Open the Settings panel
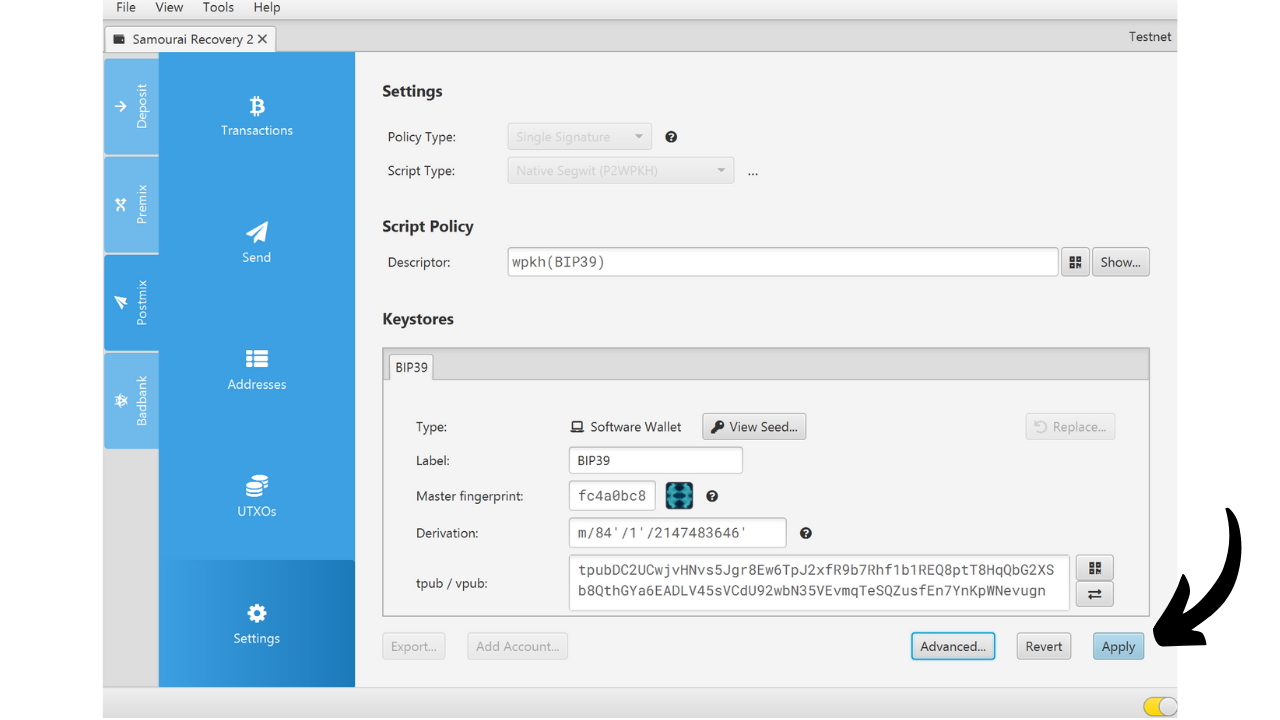This screenshot has width=1280, height=720. click(257, 624)
